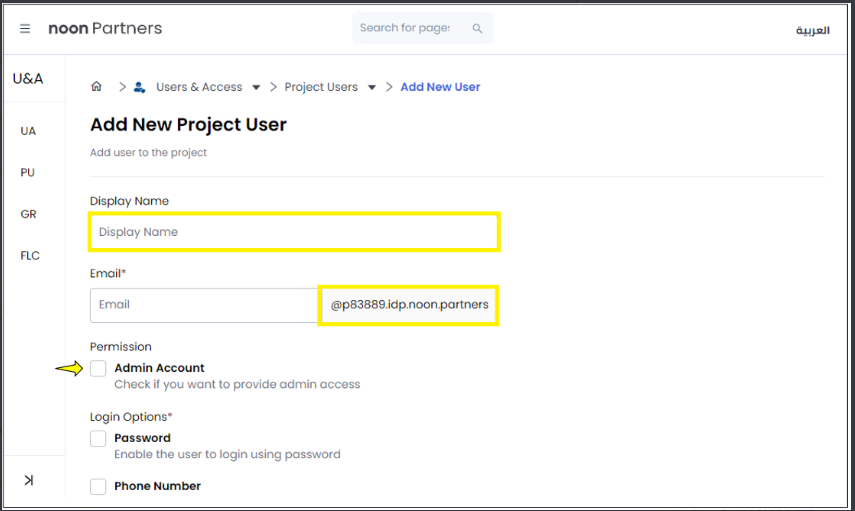Focus the Email input field
The width and height of the screenshot is (855, 511).
click(x=203, y=305)
